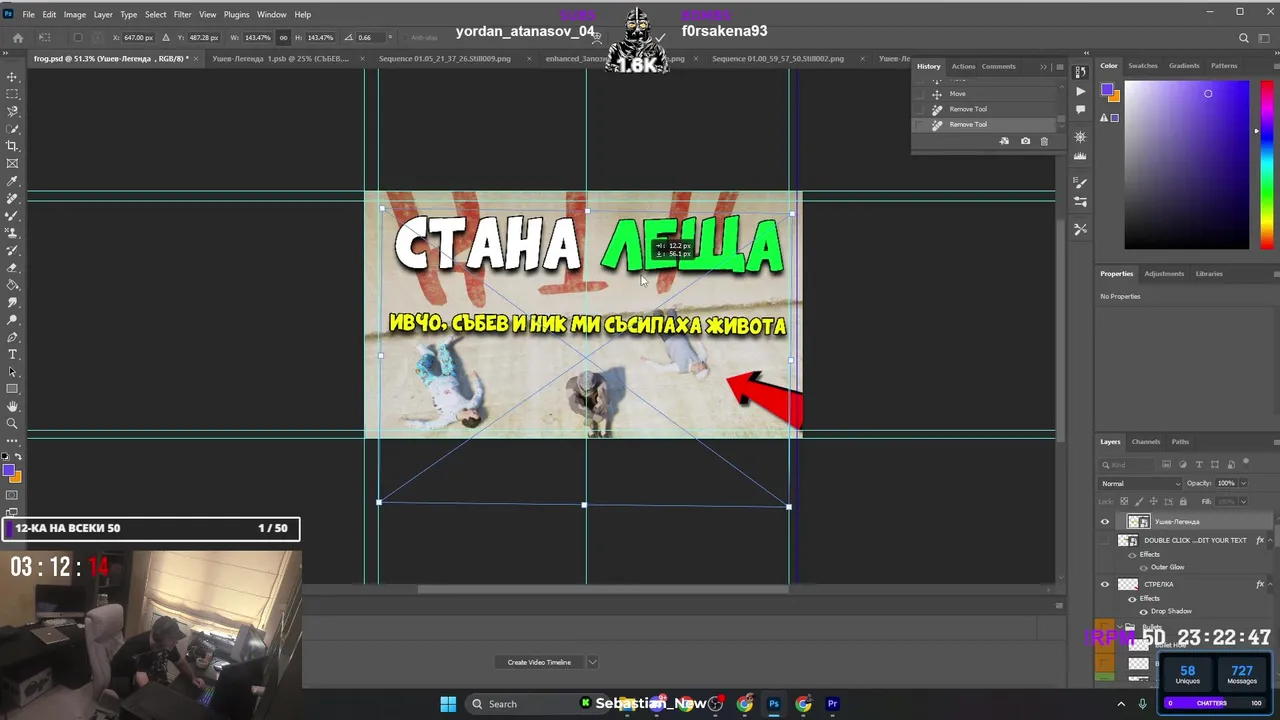
Task: Click foreground color swatch in Color panel
Action: [1107, 90]
